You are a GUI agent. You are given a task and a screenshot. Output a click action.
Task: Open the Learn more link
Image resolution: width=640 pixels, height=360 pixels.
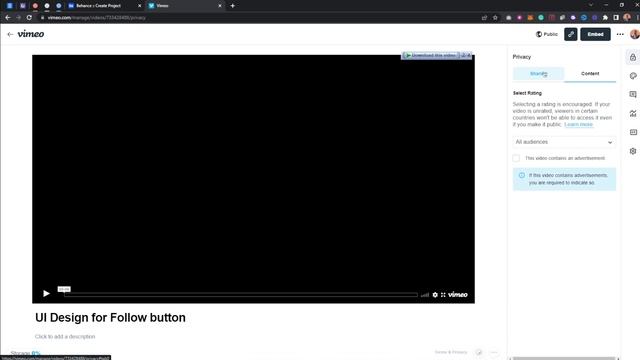[578, 124]
